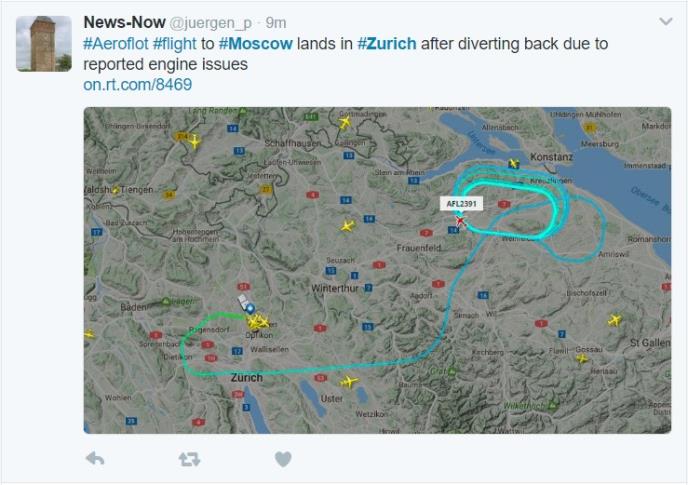This screenshot has width=688, height=485.
Task: Select the yellow plane north of Winterthur
Action: coord(348,226)
